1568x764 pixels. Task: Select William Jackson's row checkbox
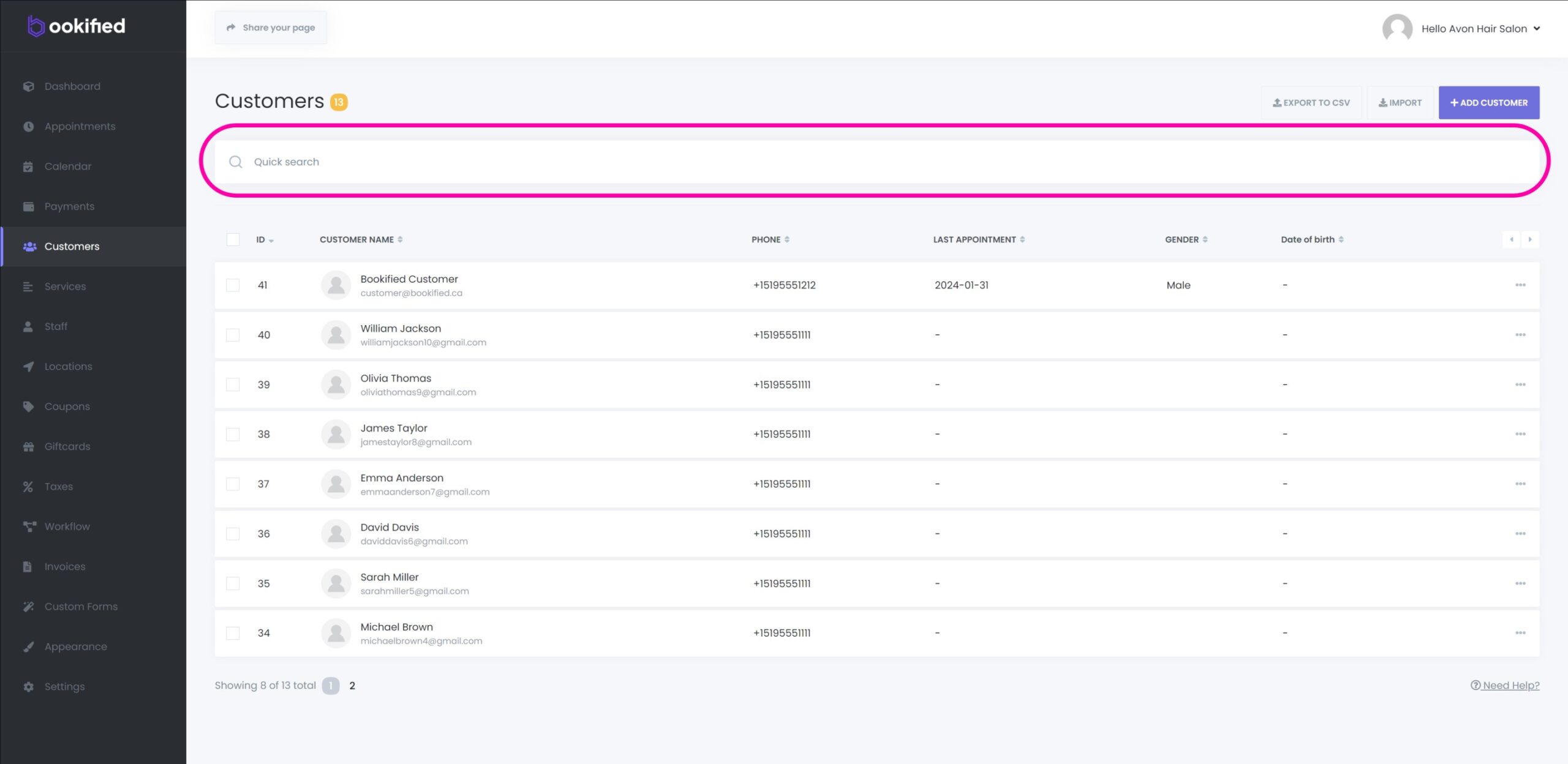(233, 335)
